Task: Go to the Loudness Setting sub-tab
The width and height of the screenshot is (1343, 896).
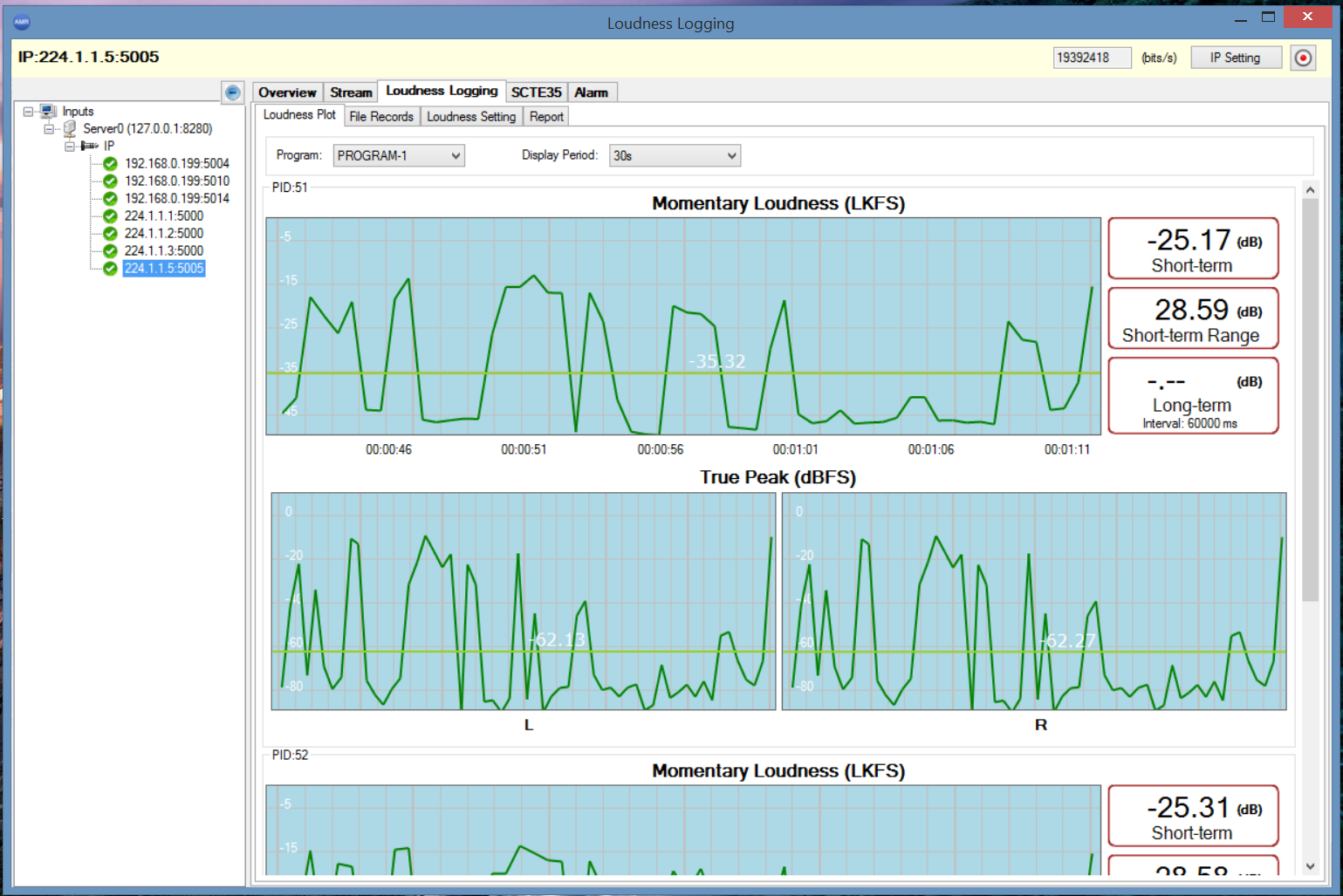Action: (x=471, y=117)
